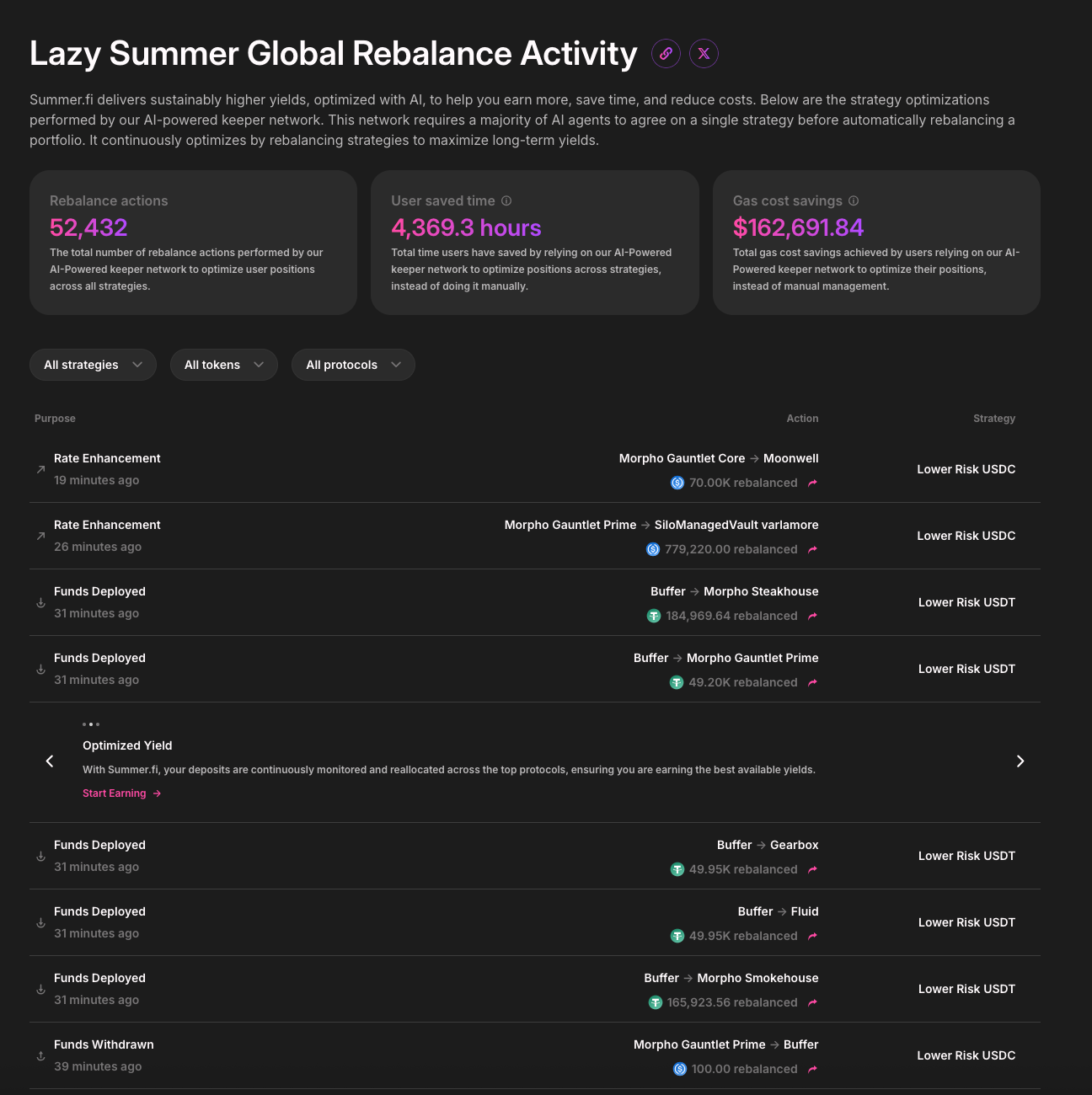1092x1095 pixels.
Task: Click '39 minutes ago' timestamp
Action: [x=98, y=1066]
